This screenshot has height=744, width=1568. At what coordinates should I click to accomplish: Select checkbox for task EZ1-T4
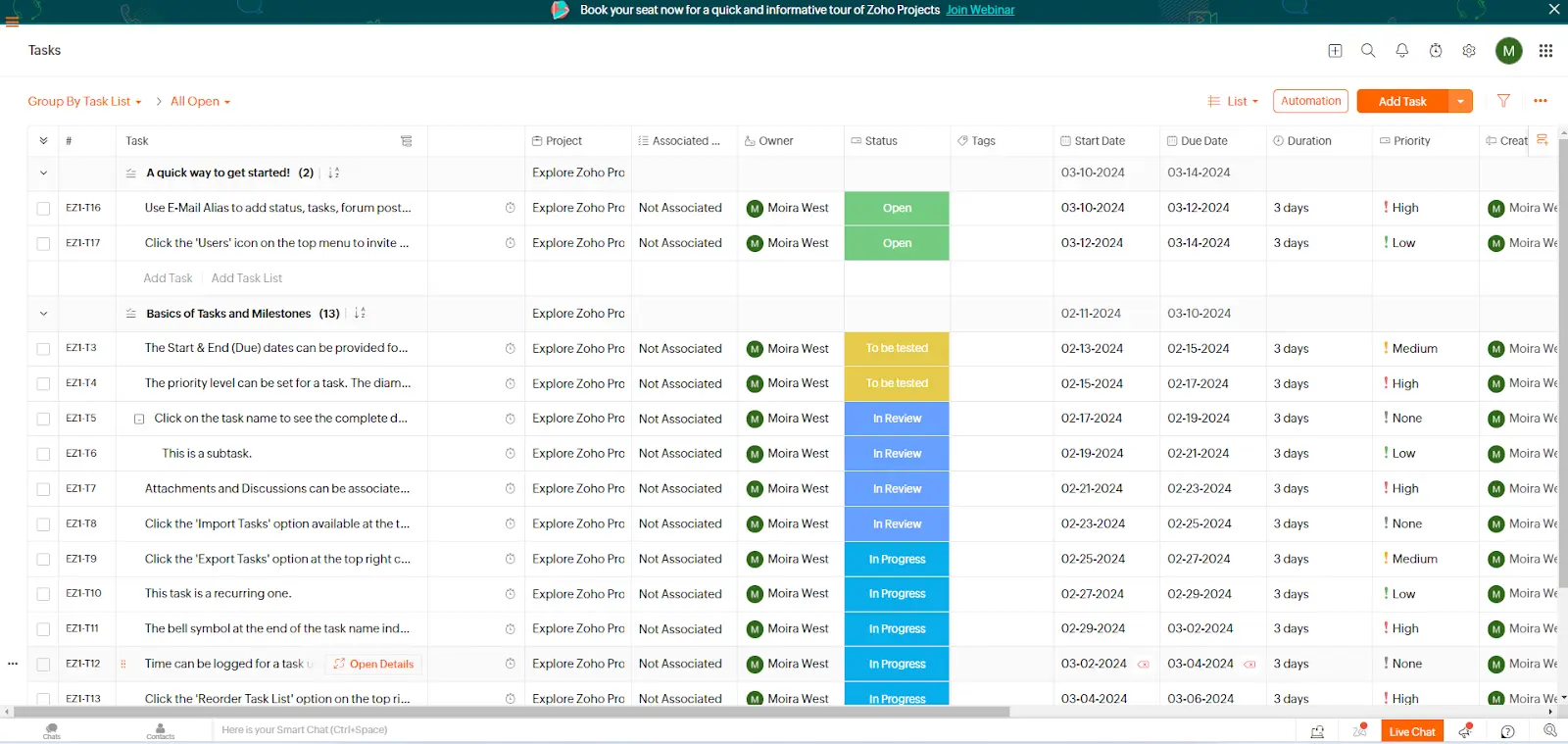(43, 384)
